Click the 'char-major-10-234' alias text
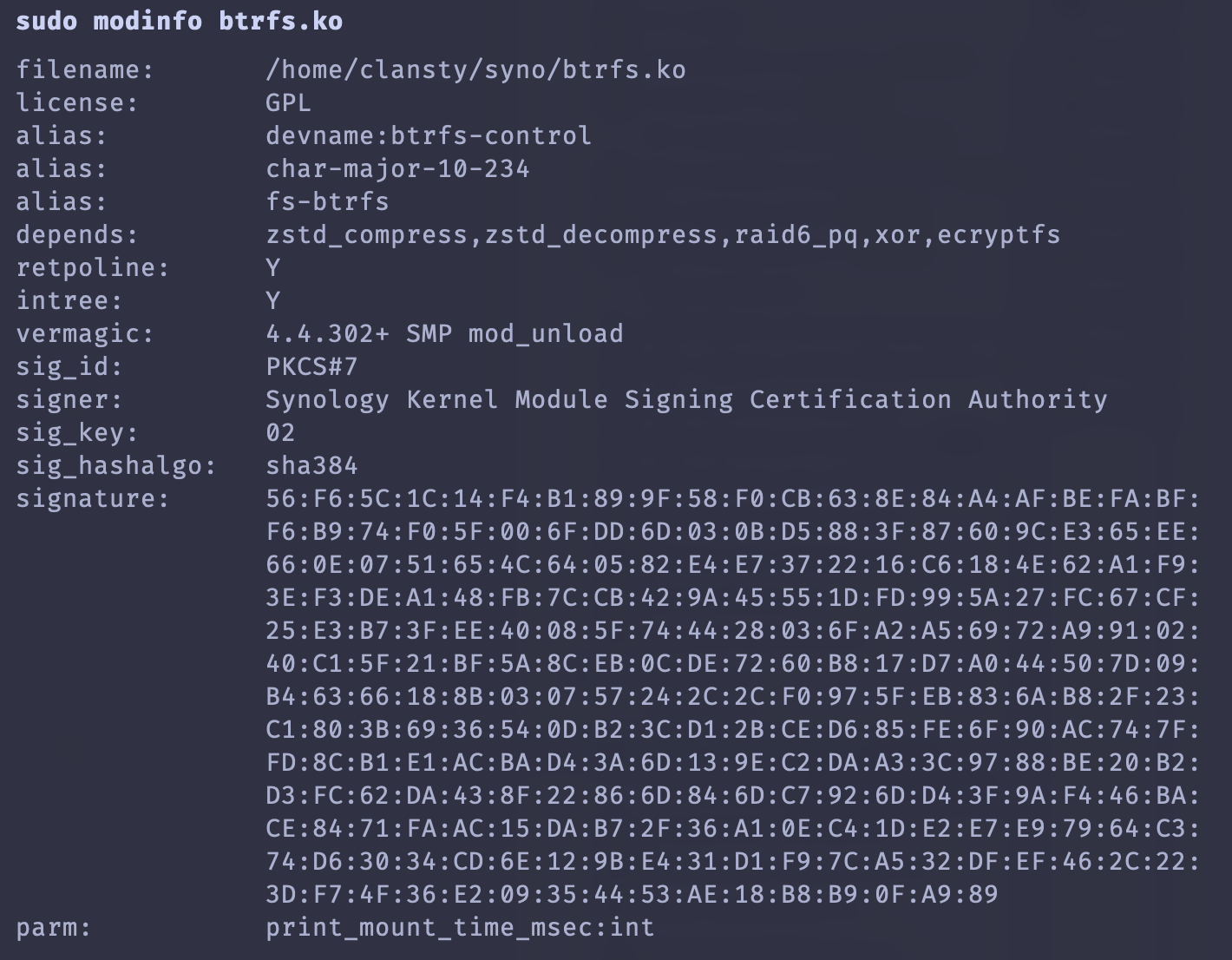Screen dimensions: 1232x960 (x=397, y=168)
